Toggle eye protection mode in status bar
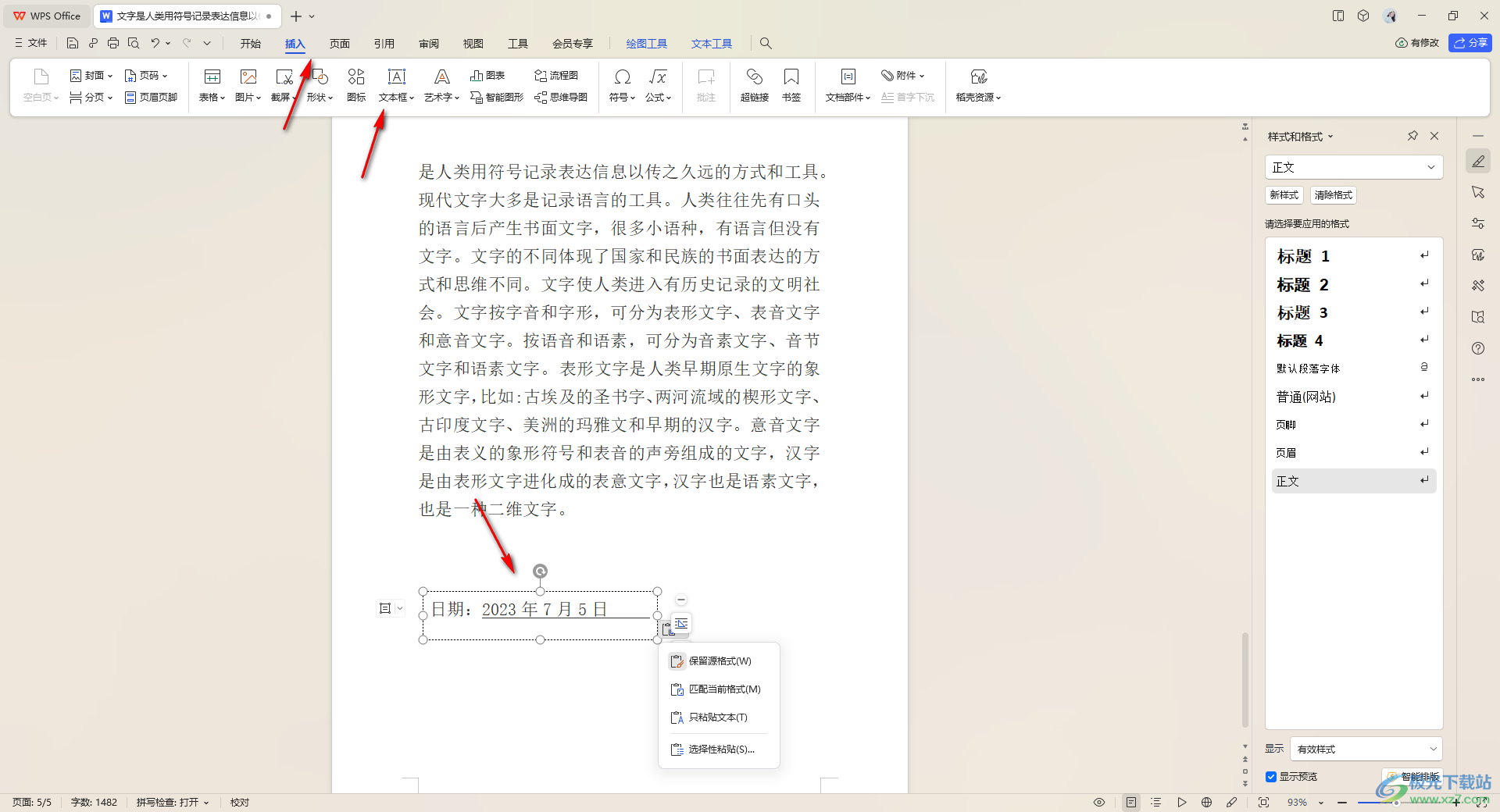This screenshot has width=1500, height=812. [1099, 803]
